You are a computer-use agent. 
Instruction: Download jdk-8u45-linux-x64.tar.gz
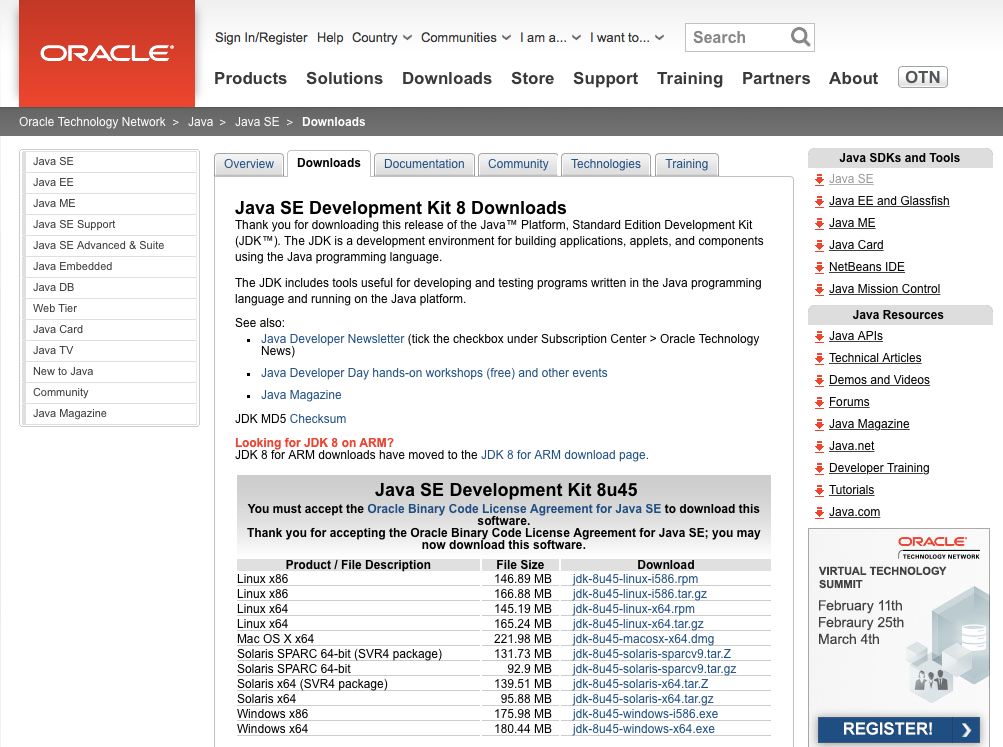coord(638,624)
